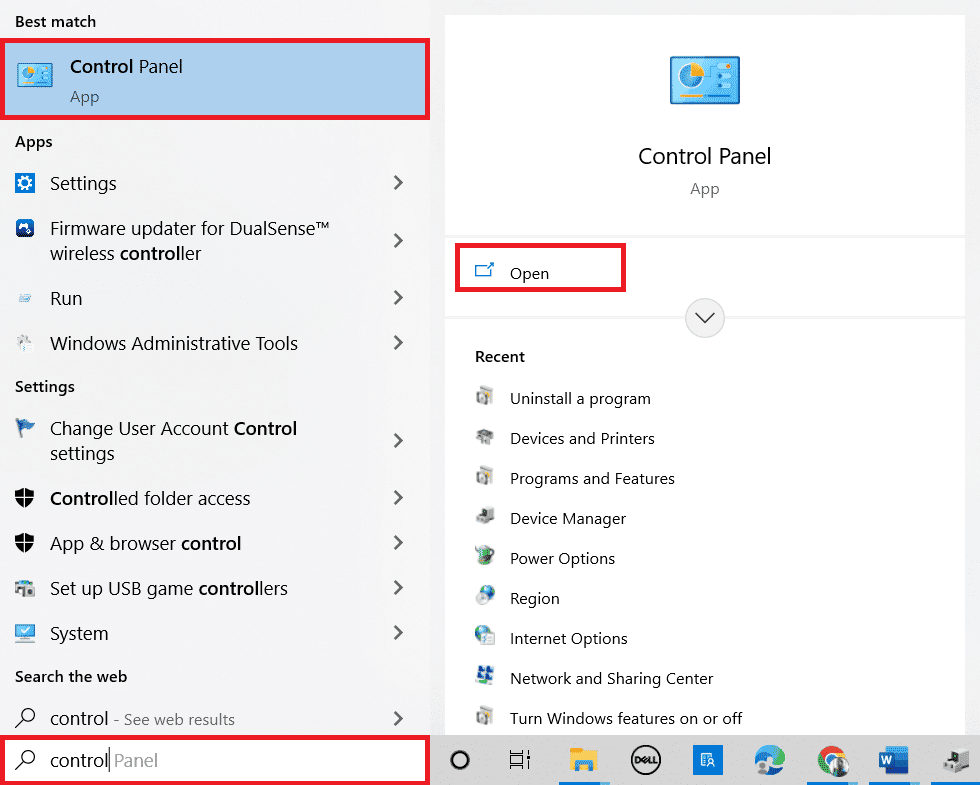980x785 pixels.
Task: Expand Settings app result arrow
Action: (x=398, y=182)
